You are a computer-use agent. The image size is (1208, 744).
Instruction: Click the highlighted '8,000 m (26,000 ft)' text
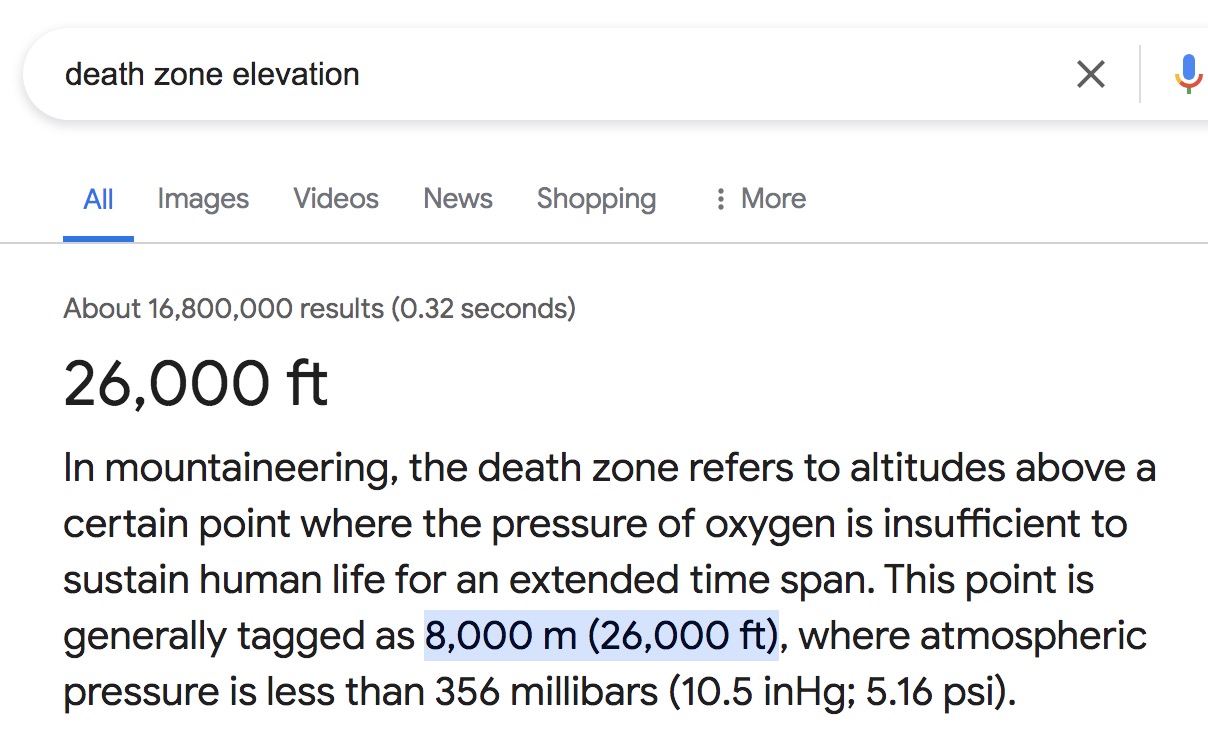point(602,636)
